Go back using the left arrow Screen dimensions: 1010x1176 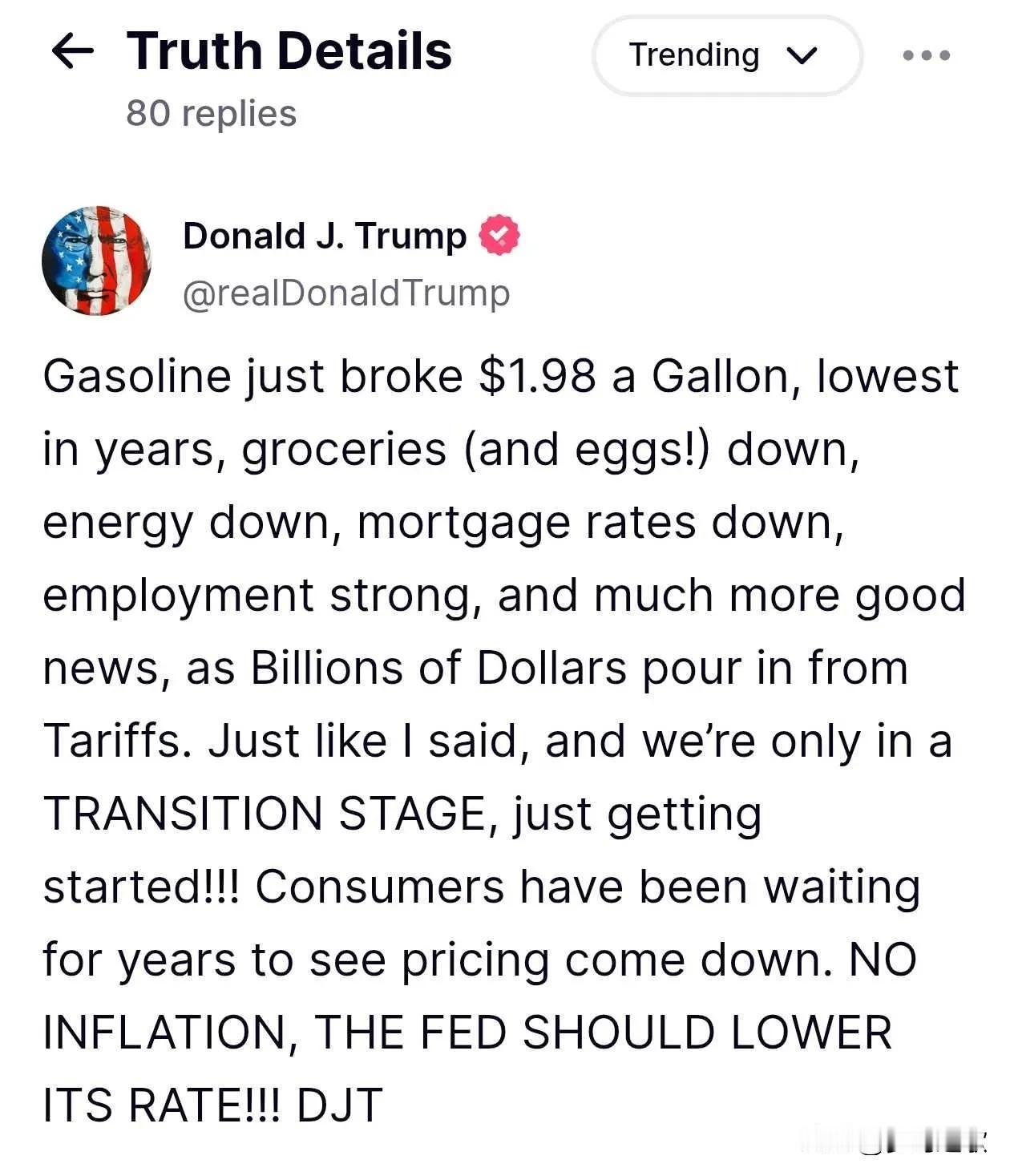pos(72,52)
